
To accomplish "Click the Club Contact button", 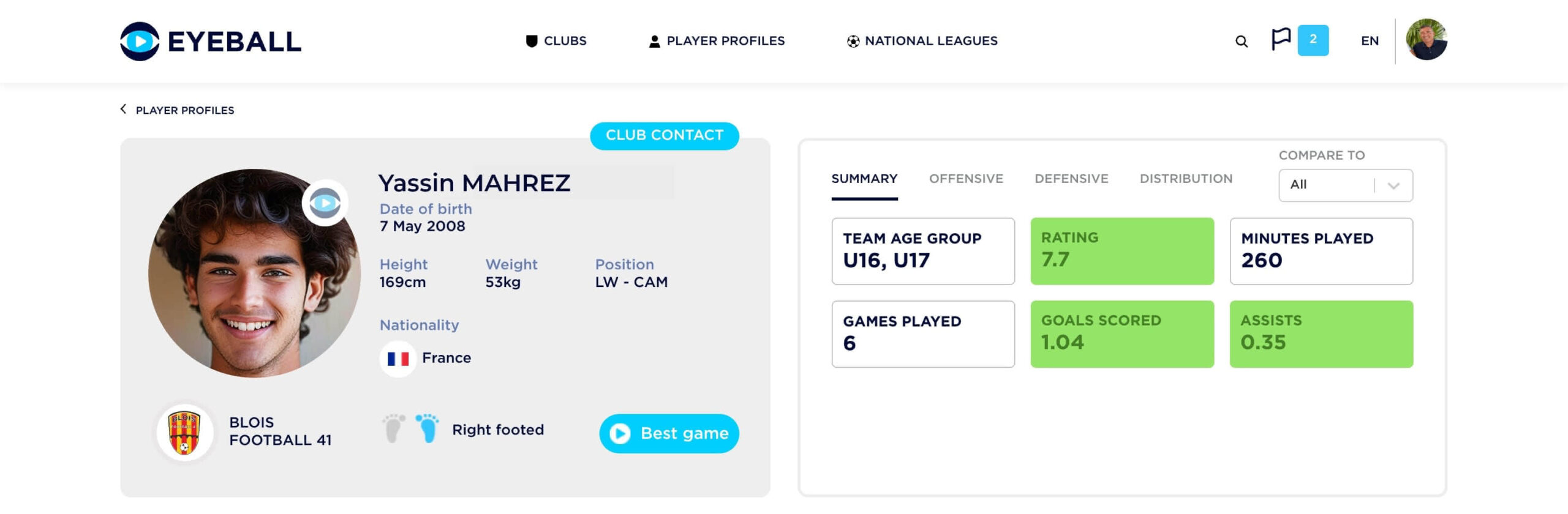I will [665, 135].
